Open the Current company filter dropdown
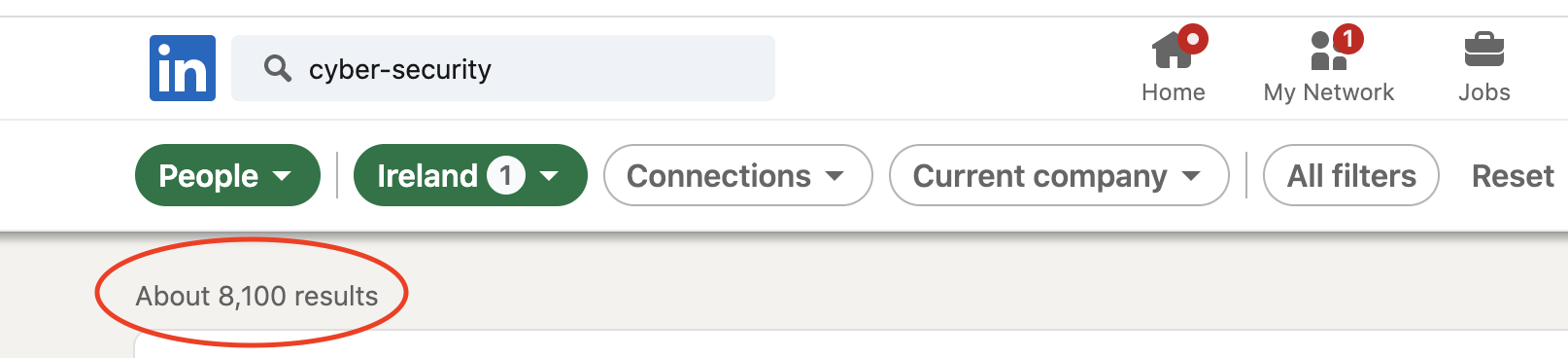1568x358 pixels. (x=1060, y=175)
